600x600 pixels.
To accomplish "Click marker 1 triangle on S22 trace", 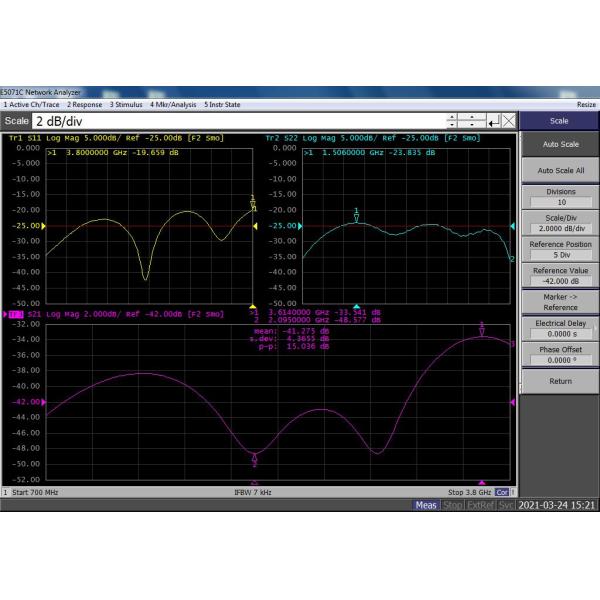I will tap(356, 216).
